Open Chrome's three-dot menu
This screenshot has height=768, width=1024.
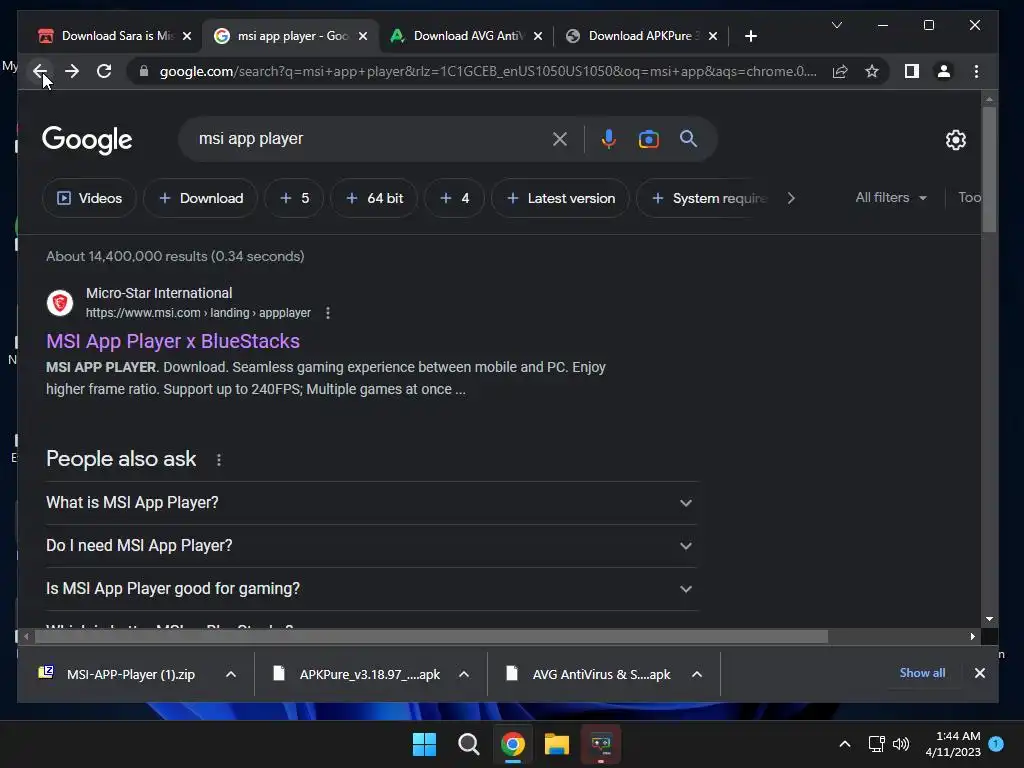pyautogui.click(x=976, y=71)
